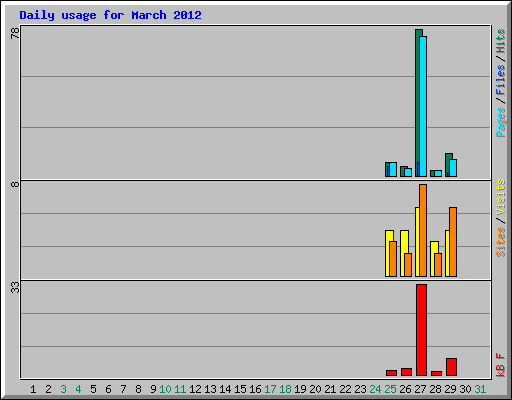The image size is (512, 400).
Task: Click day label '8' on the axis
Action: [x=138, y=389]
